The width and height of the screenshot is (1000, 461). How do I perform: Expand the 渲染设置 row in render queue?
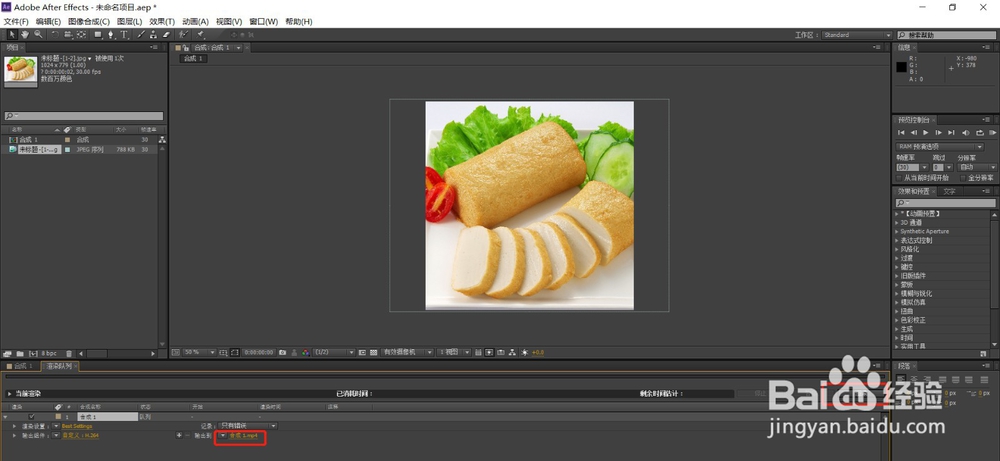coord(14,426)
